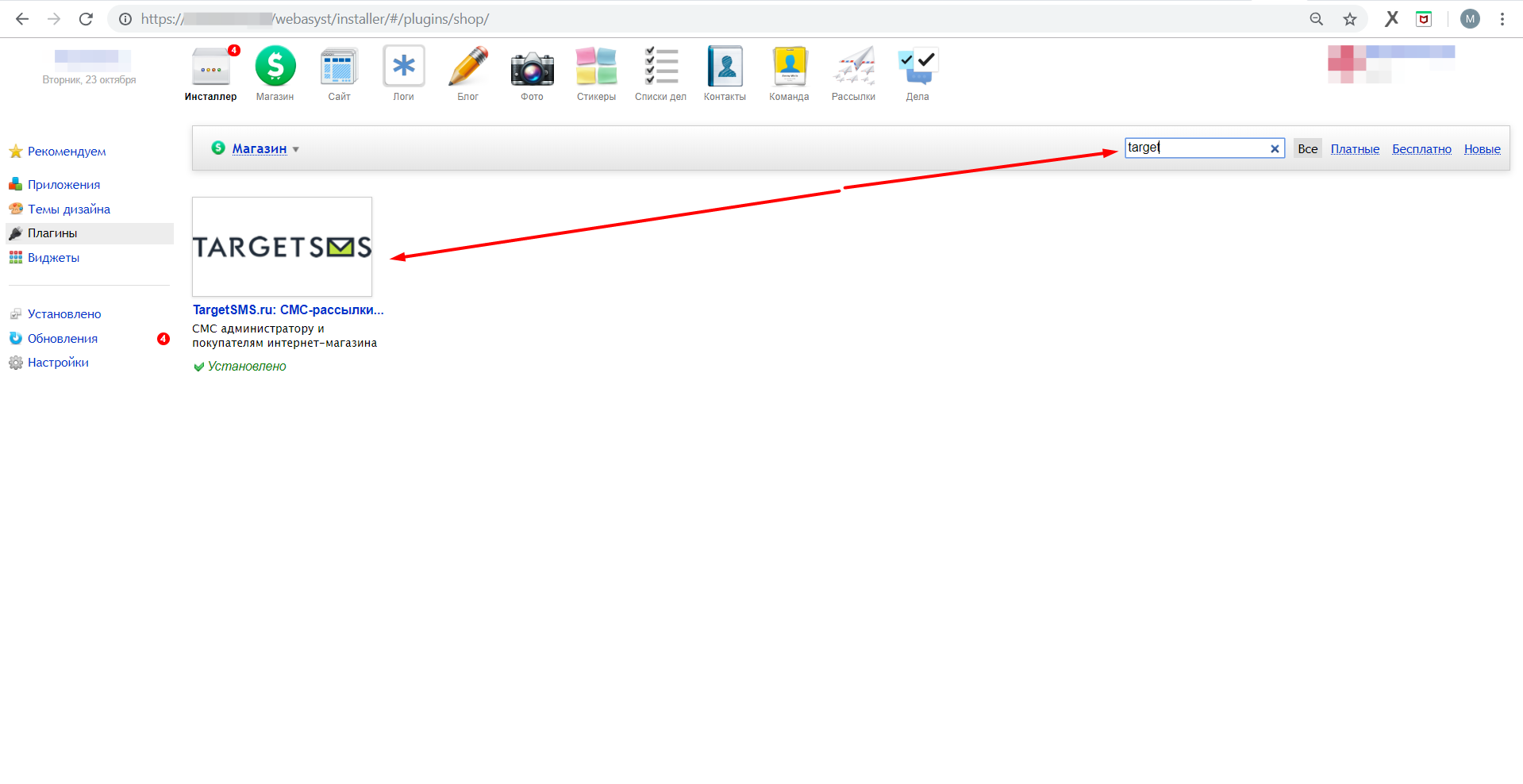Expand the Магазин dropdown arrow
This screenshot has width=1523, height=784.
[296, 149]
